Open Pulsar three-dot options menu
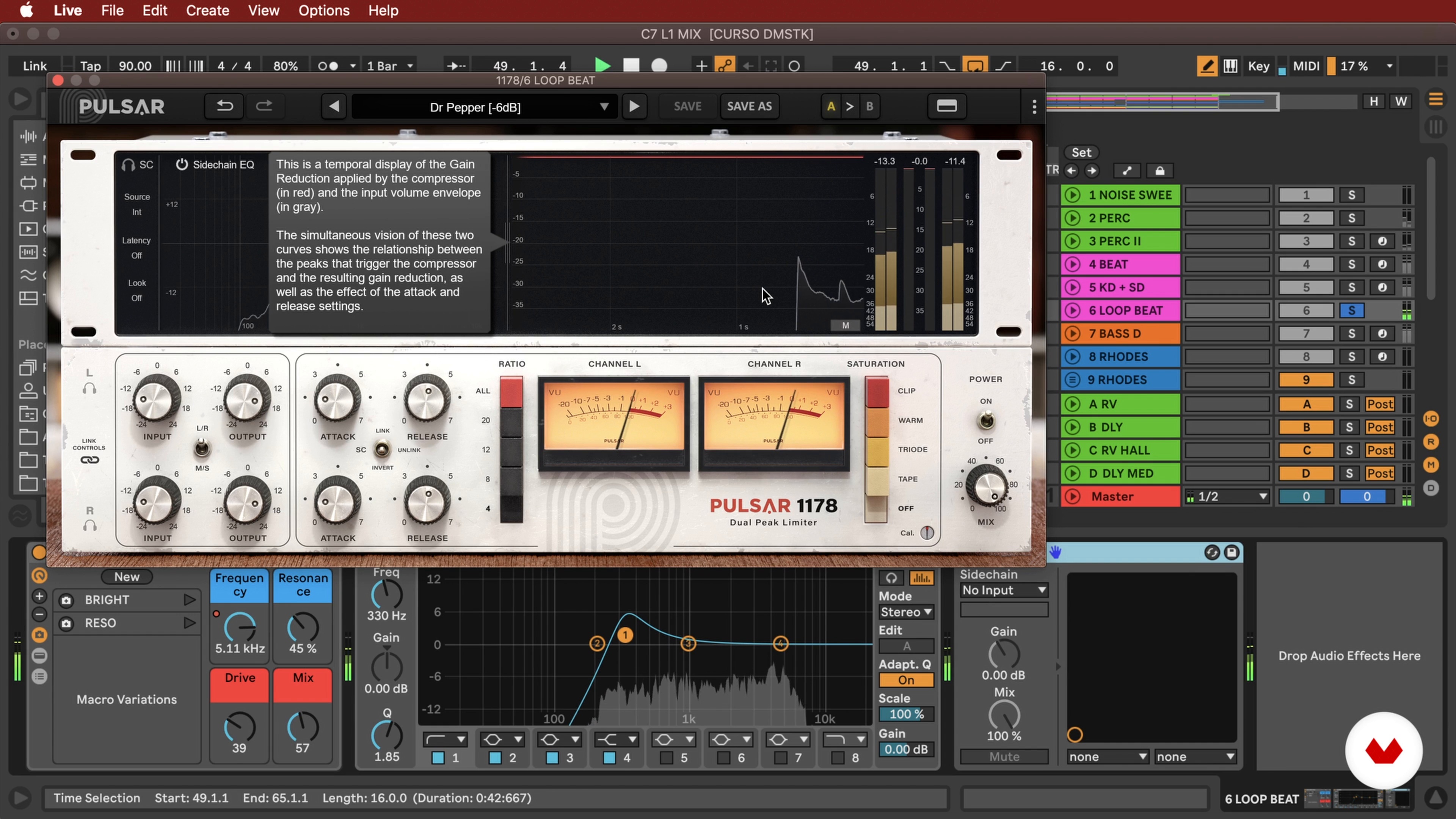1456x819 pixels. pos(1034,106)
